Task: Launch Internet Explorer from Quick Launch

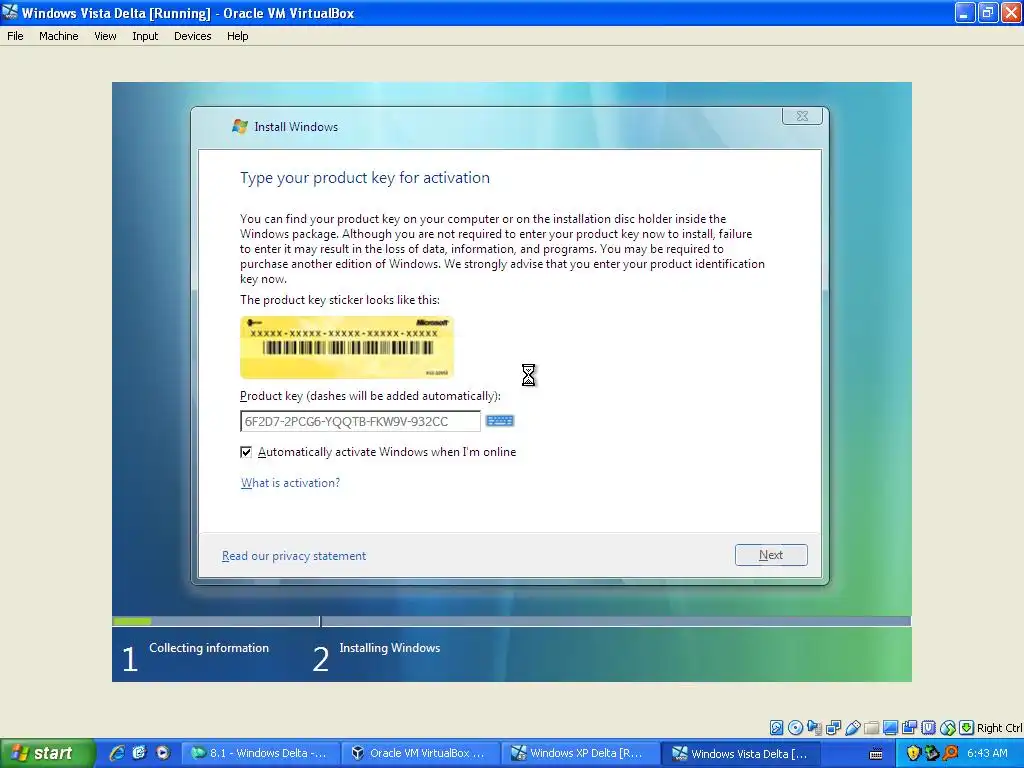Action: pyautogui.click(x=117, y=753)
